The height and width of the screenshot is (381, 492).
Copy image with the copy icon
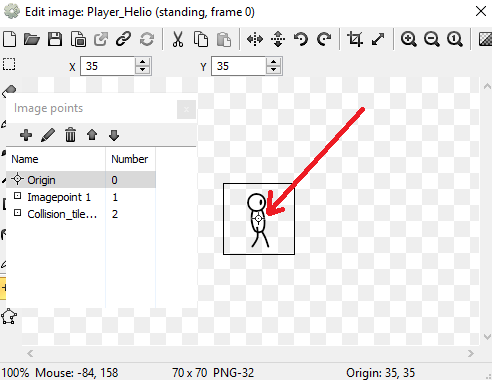point(201,39)
